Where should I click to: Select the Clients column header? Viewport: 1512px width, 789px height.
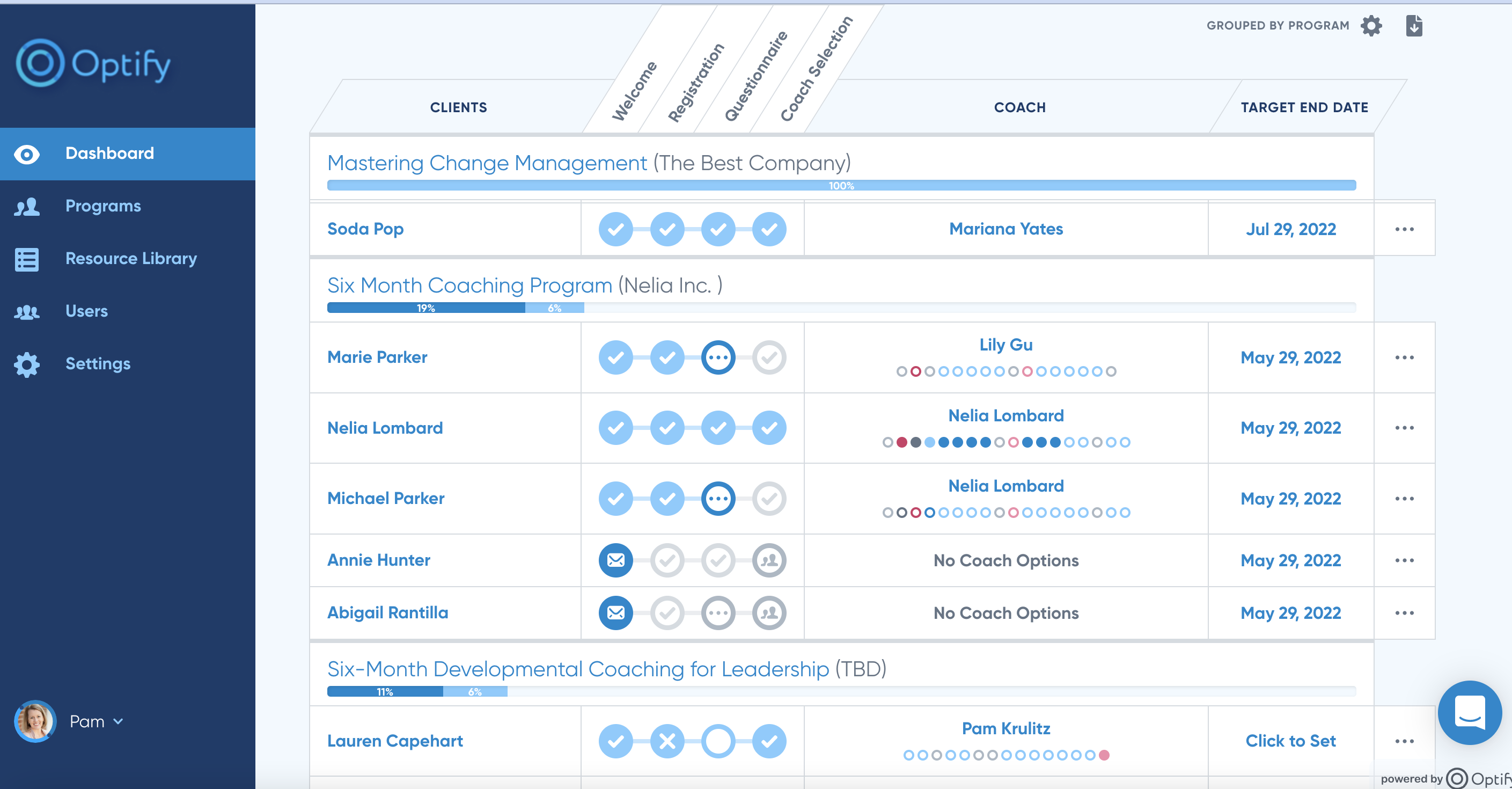click(x=458, y=107)
